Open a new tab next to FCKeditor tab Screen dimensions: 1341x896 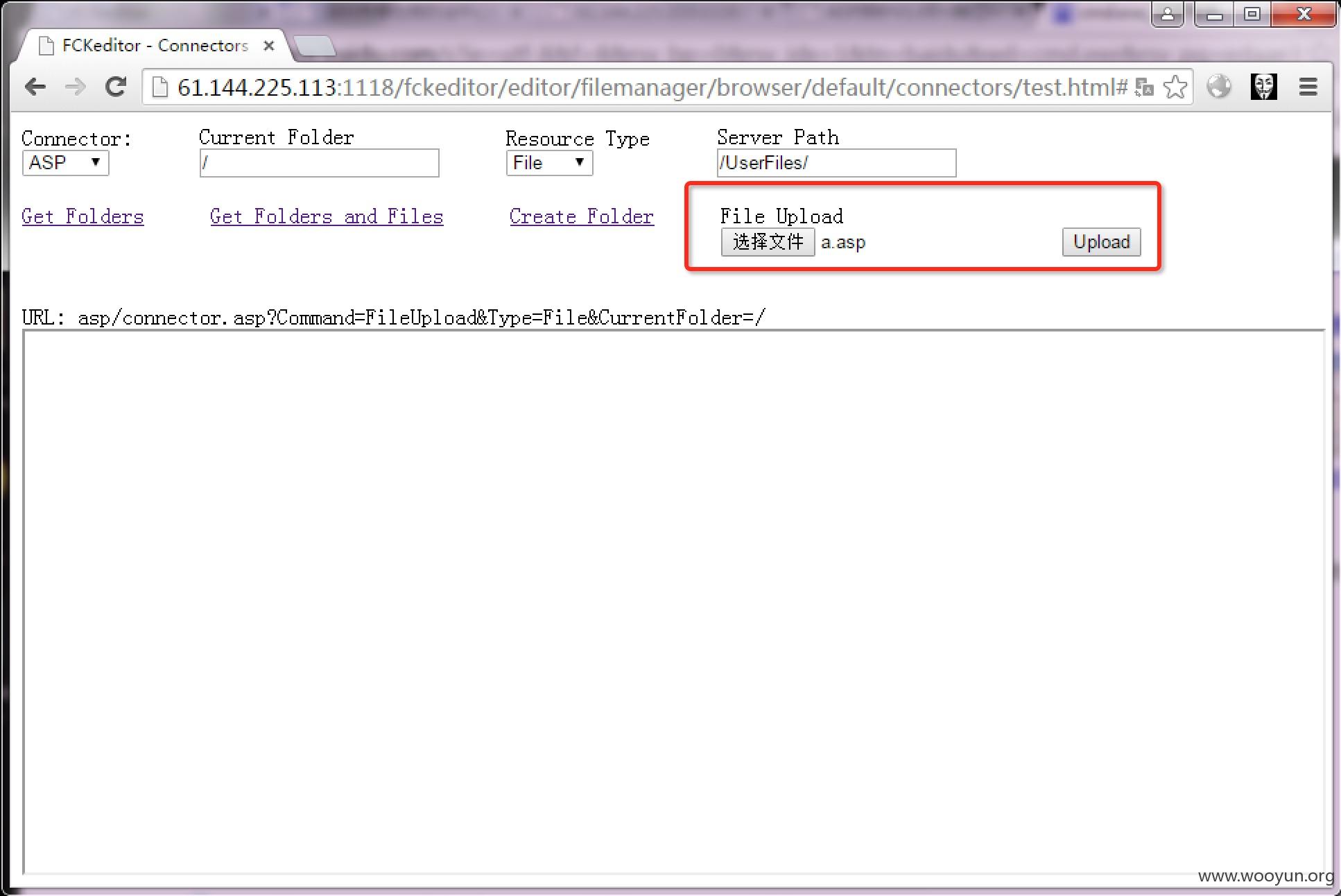pyautogui.click(x=315, y=46)
